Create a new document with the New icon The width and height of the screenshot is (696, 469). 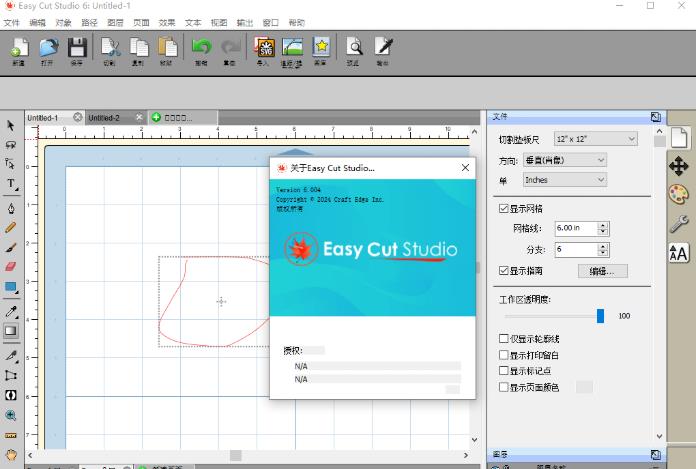19,51
